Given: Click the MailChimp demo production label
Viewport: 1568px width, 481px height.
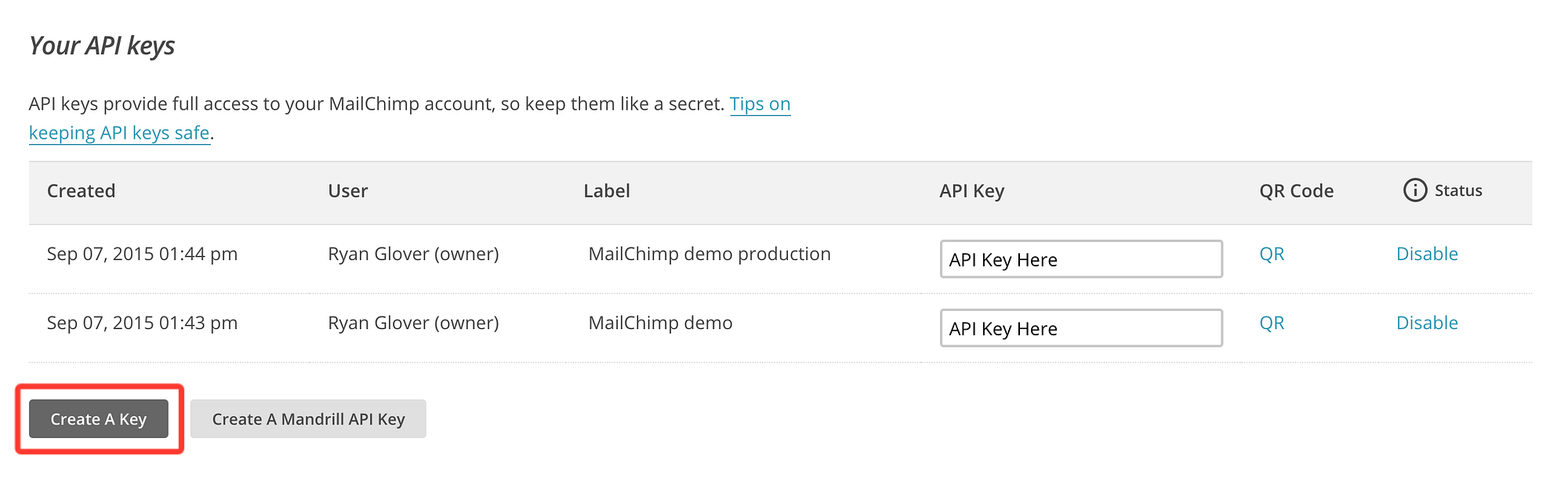Looking at the screenshot, I should (709, 254).
